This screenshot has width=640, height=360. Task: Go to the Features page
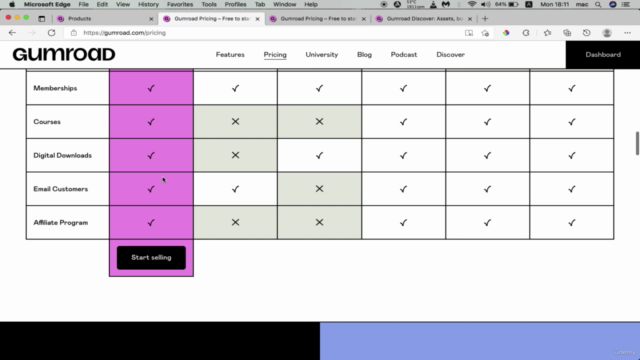[x=230, y=55]
